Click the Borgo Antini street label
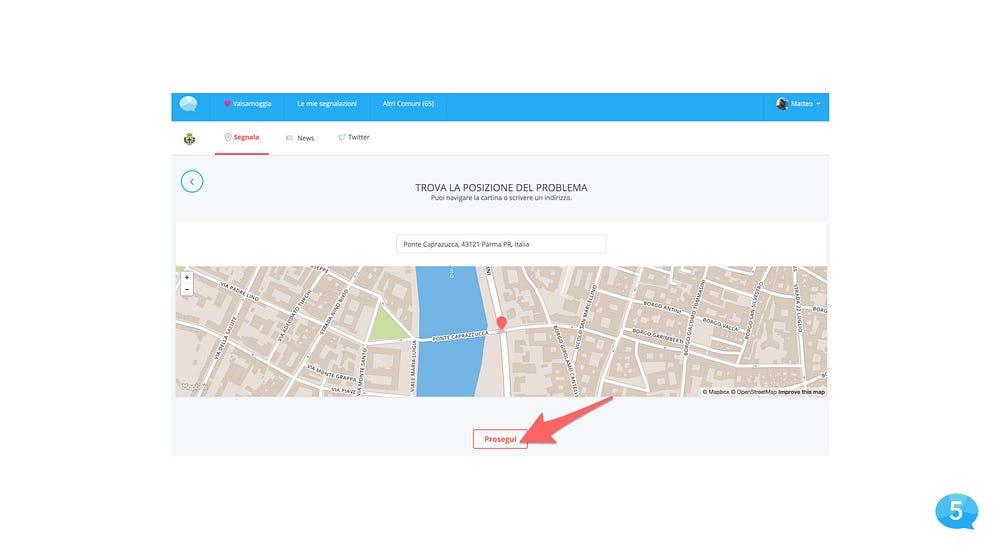 point(662,307)
